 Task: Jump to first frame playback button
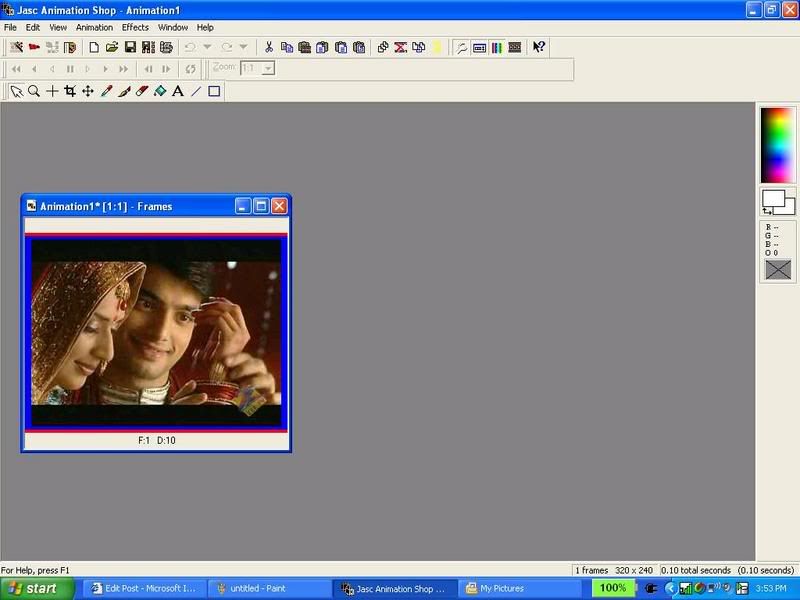pos(16,69)
